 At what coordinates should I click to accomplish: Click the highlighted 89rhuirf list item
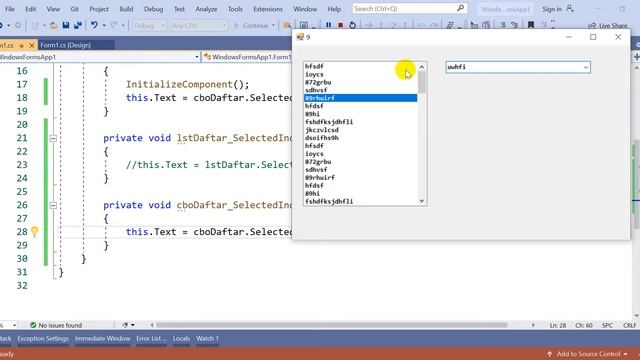pyautogui.click(x=360, y=98)
